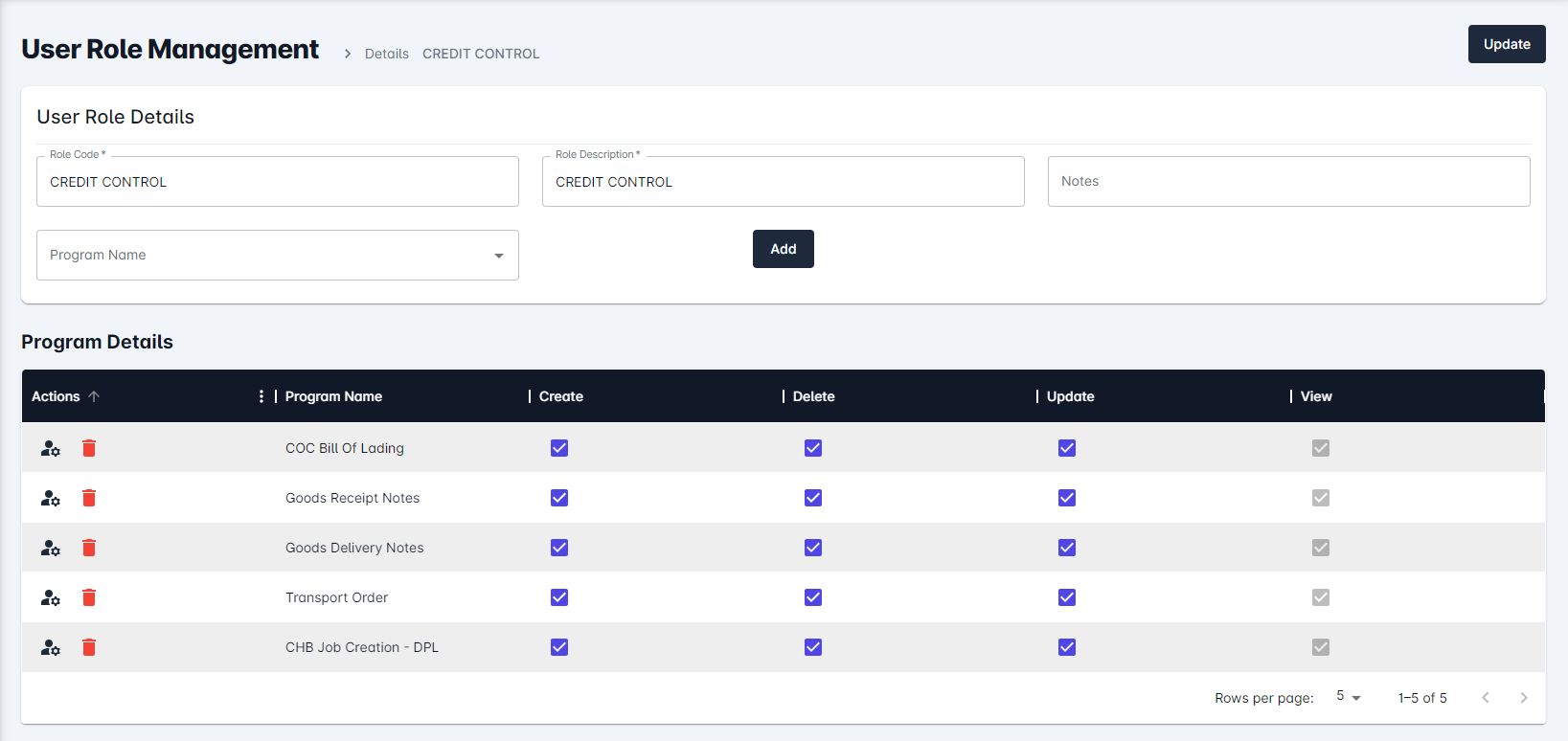Image resolution: width=1568 pixels, height=741 pixels.
Task: Click the Add button
Action: click(783, 249)
